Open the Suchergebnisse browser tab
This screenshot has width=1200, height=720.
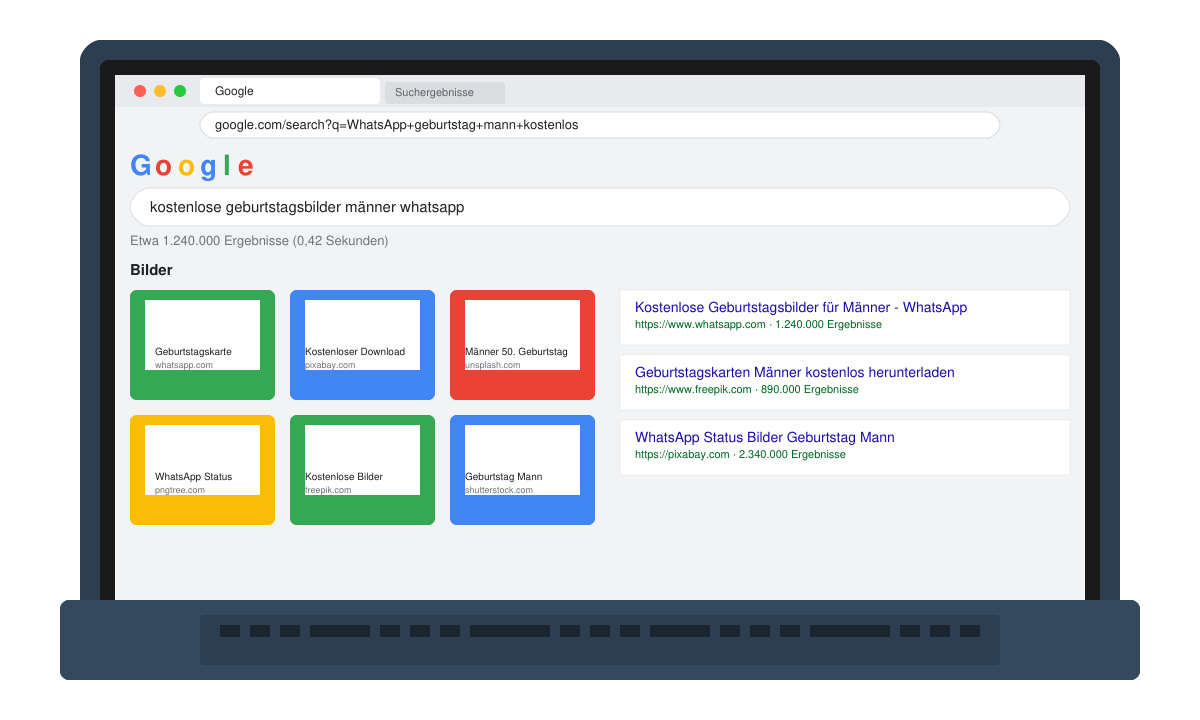(x=445, y=93)
